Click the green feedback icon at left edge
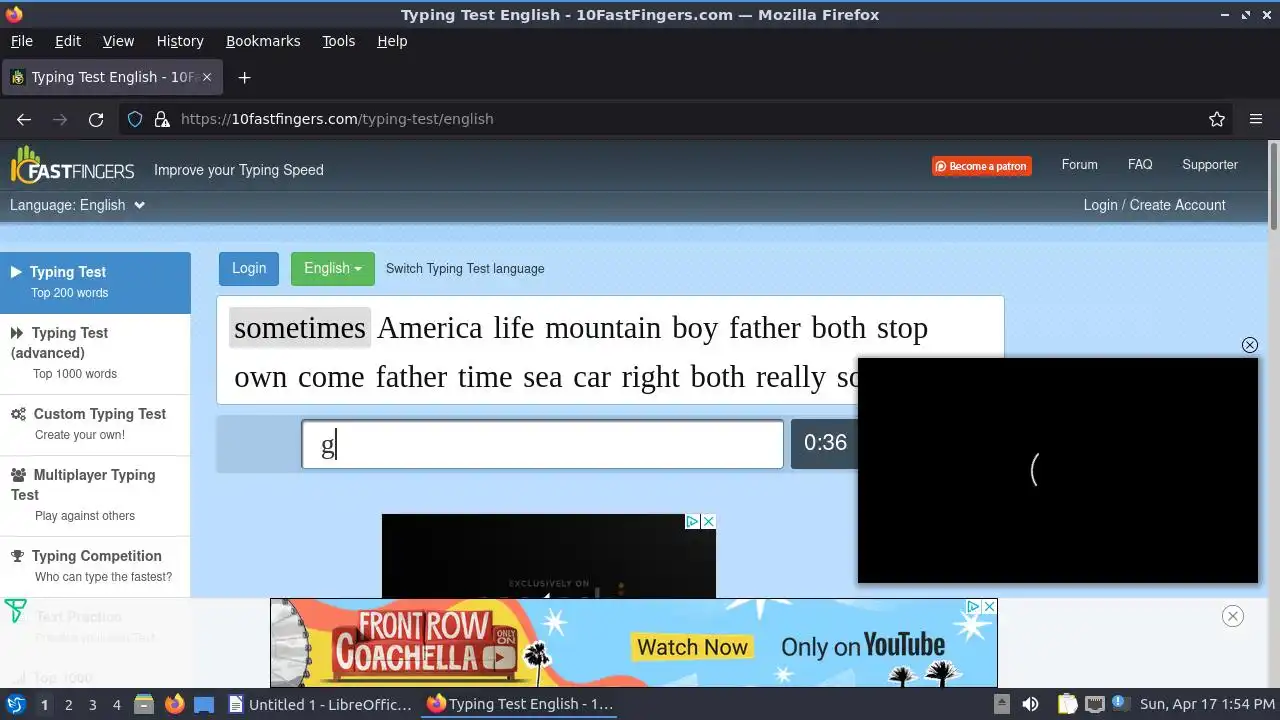The image size is (1280, 720). [x=15, y=610]
